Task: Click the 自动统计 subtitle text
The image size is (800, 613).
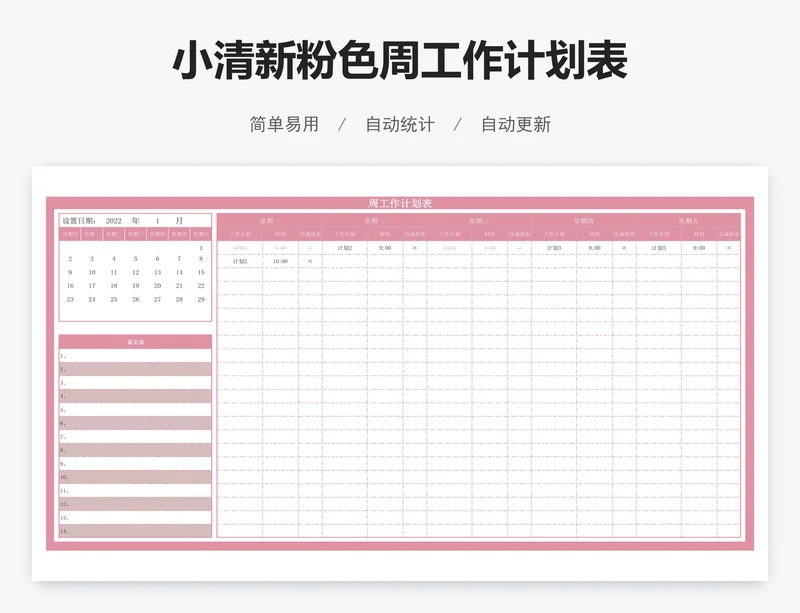Action: 400,124
